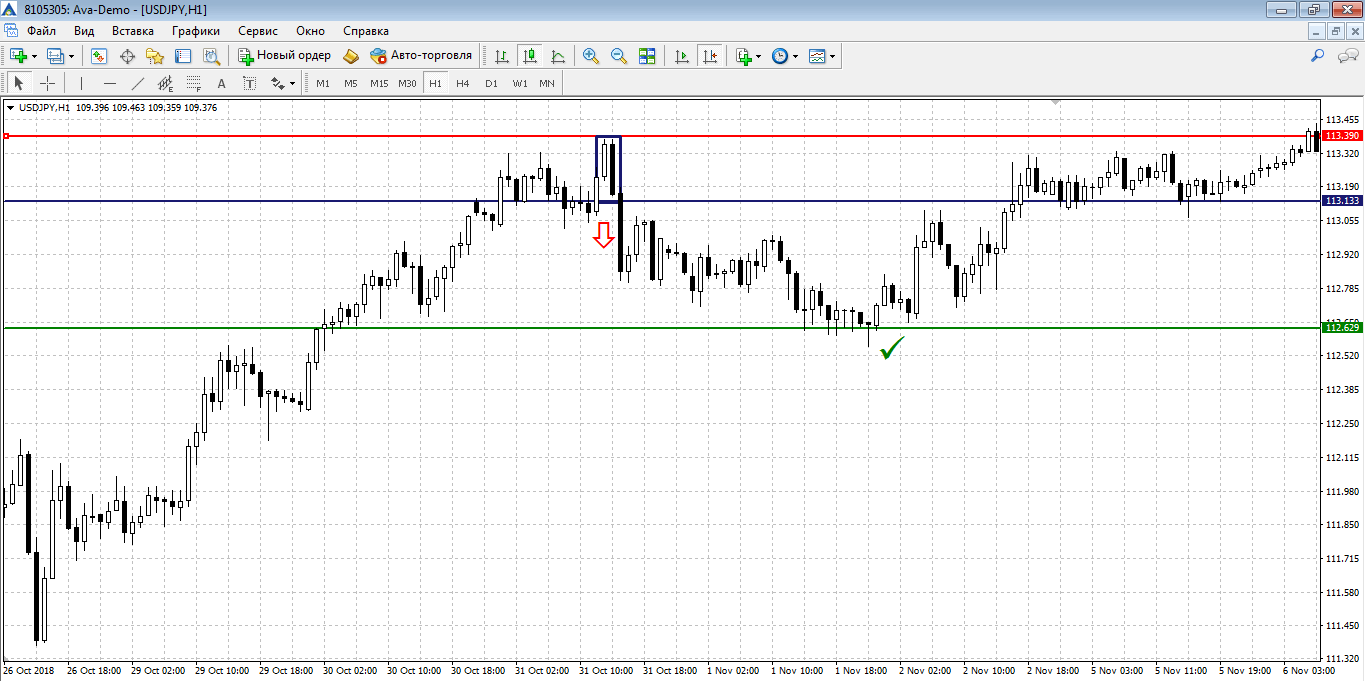Image resolution: width=1365 pixels, height=681 pixels.
Task: Tile chart windows icon
Action: pyautogui.click(x=647, y=56)
